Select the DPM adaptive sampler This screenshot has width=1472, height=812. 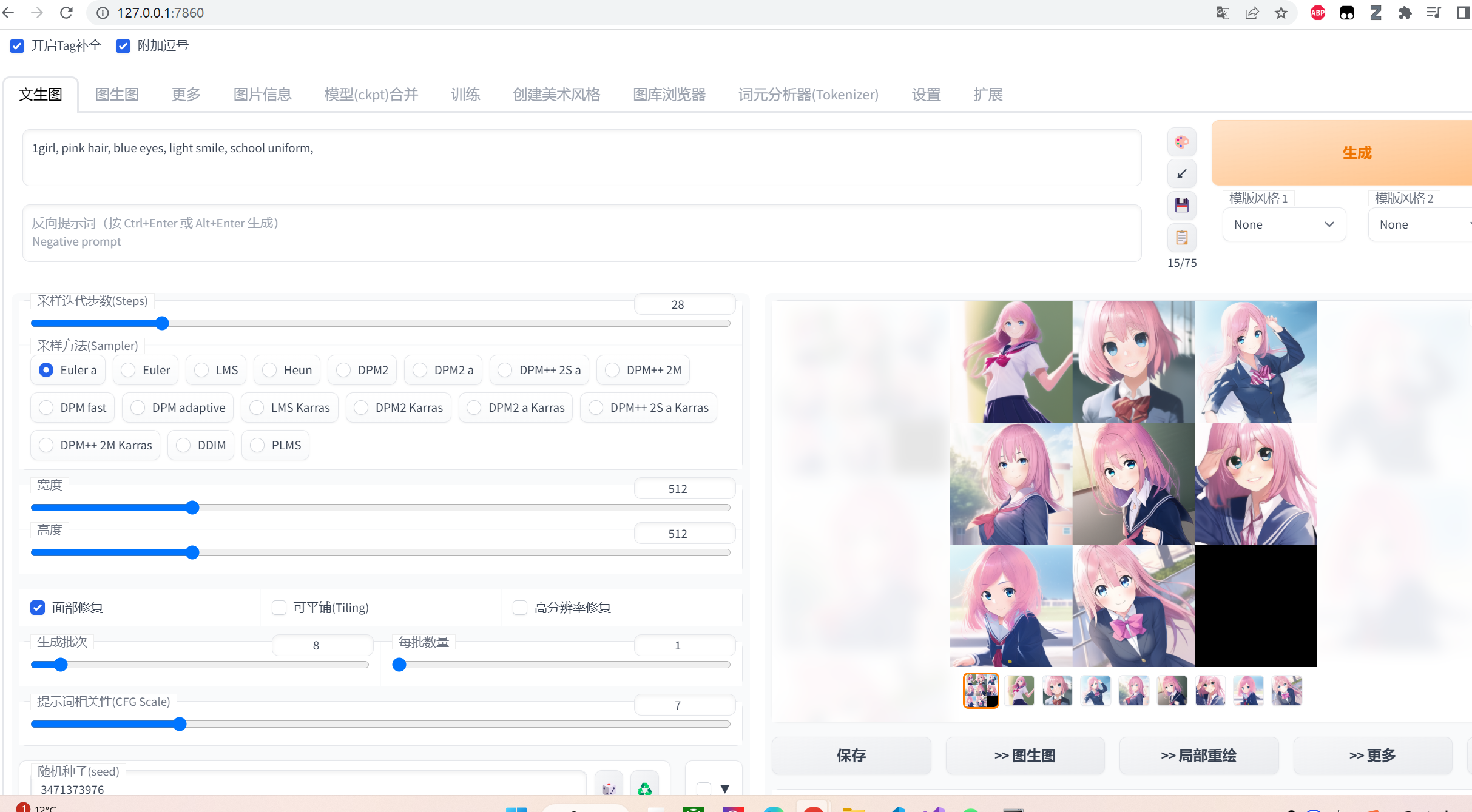pyautogui.click(x=178, y=408)
